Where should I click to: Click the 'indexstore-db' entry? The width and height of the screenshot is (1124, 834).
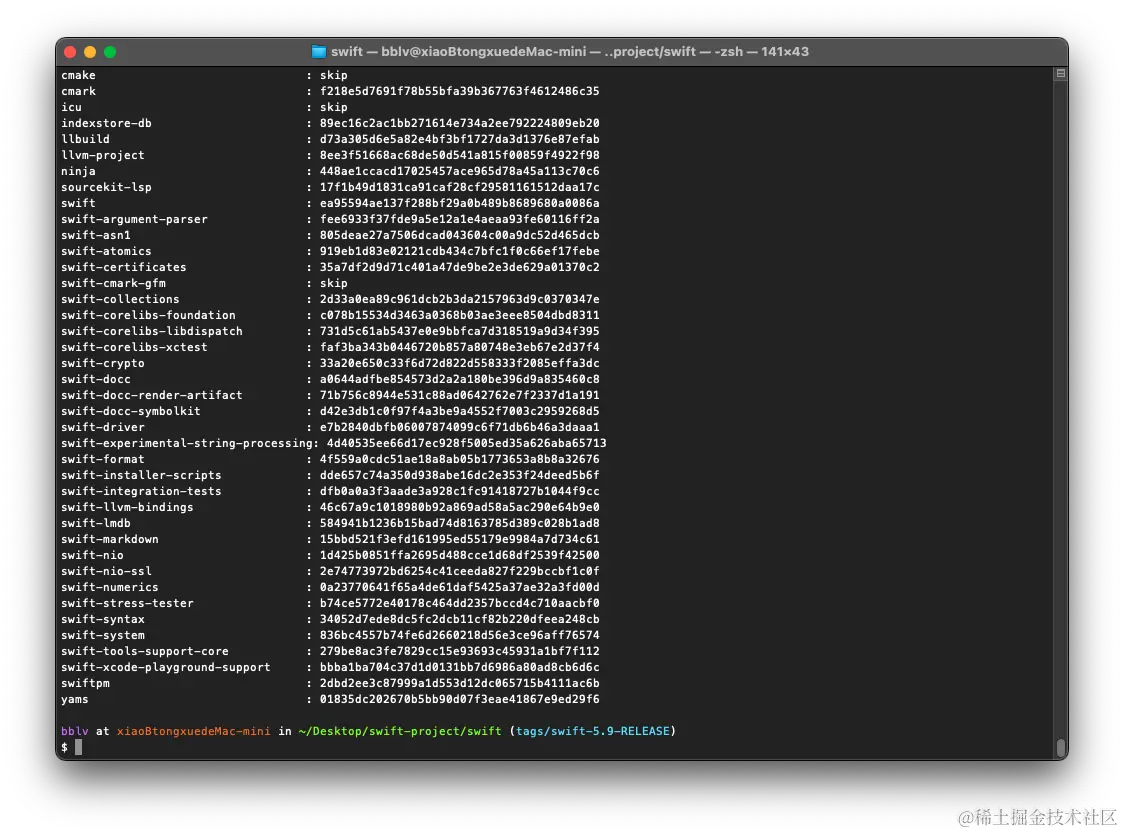[x=106, y=123]
